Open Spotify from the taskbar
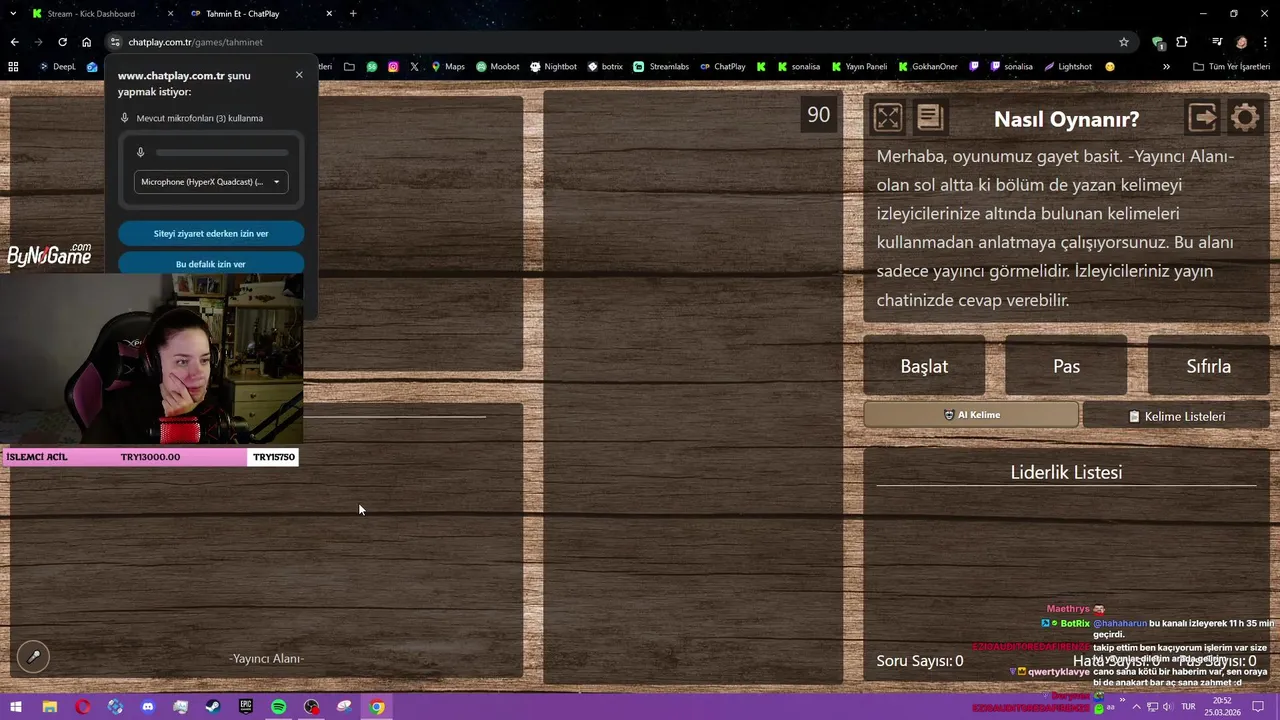 click(279, 707)
